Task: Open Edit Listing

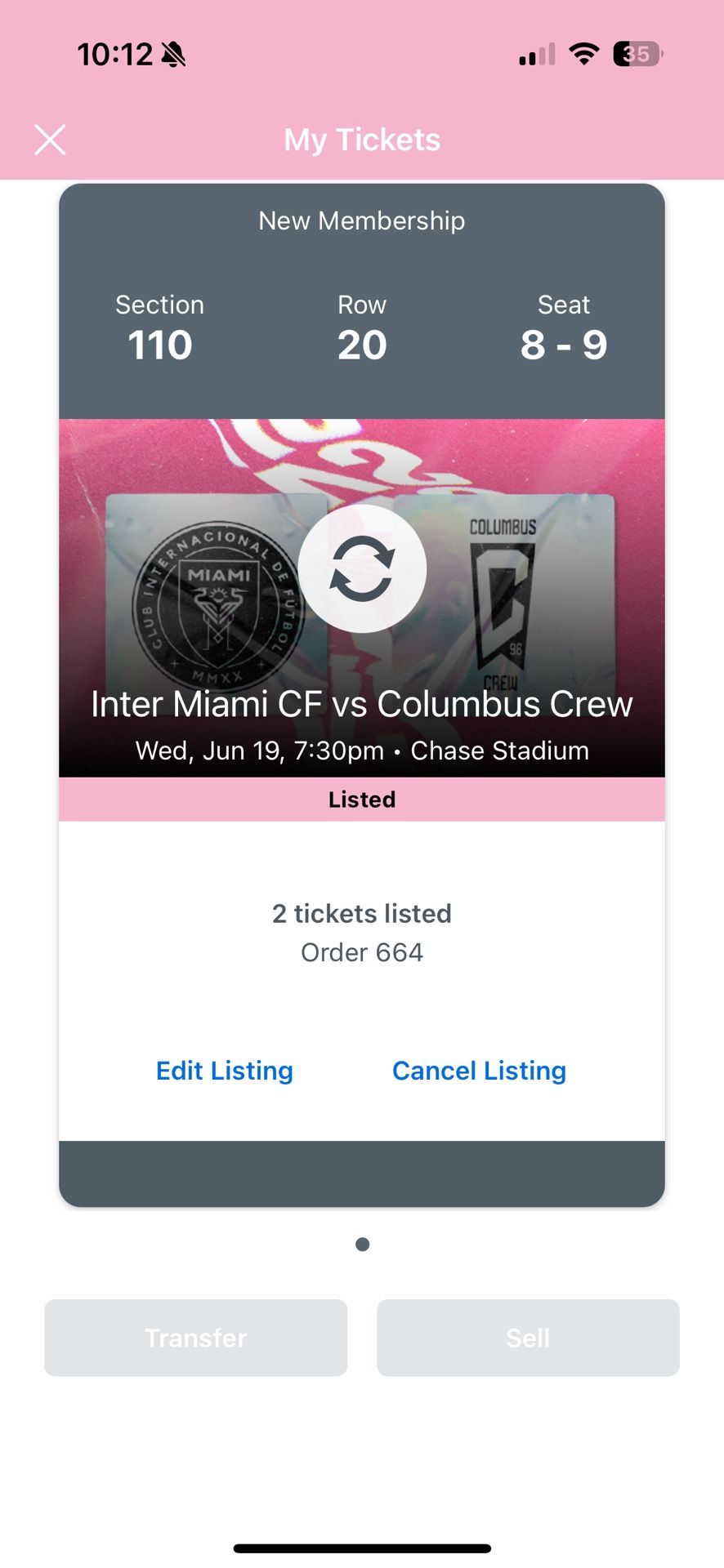Action: coord(224,1071)
